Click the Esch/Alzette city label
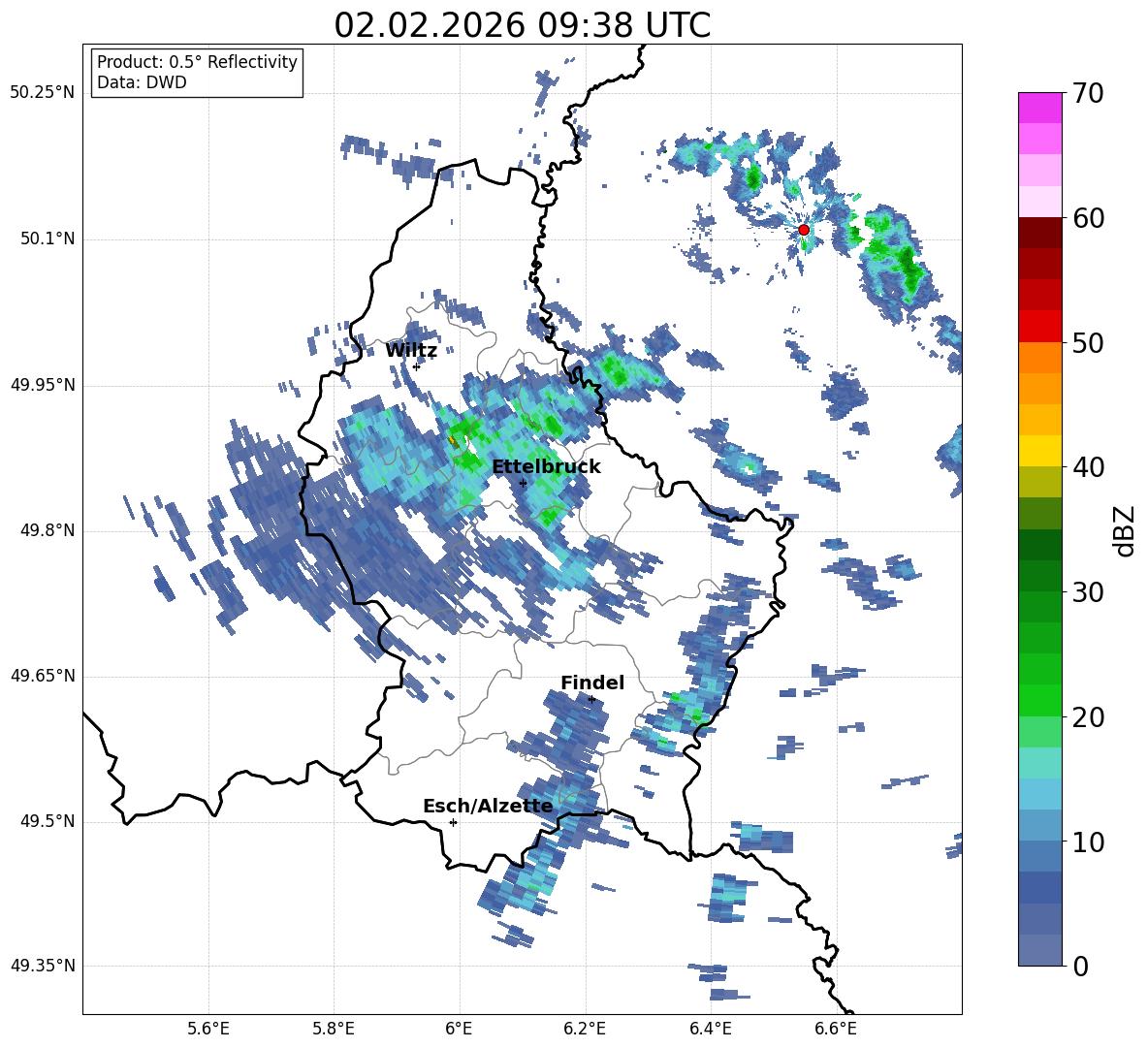 (488, 806)
